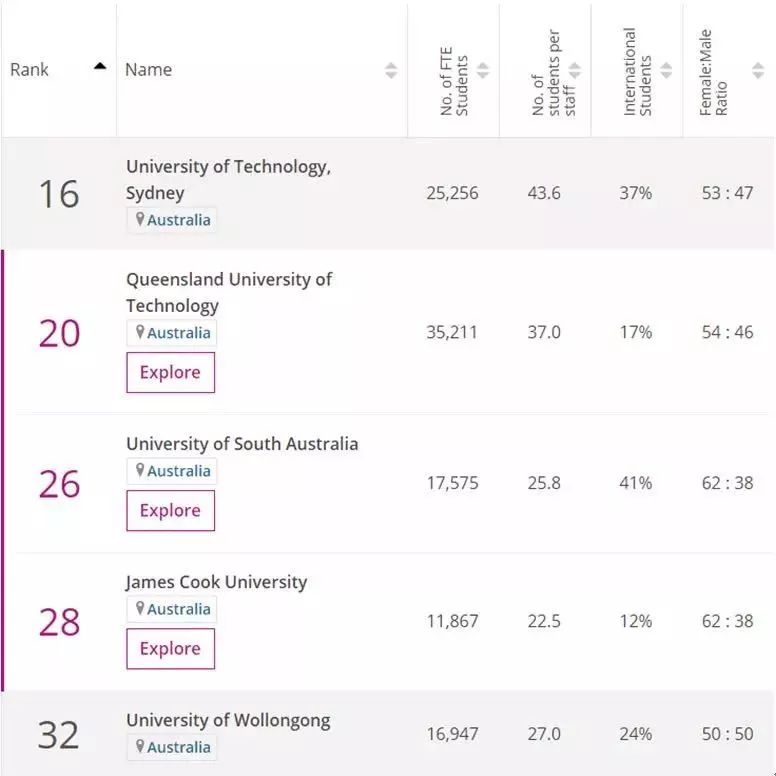Viewport: 776px width, 776px height.
Task: Sort by students per staff arrows
Action: 575,70
